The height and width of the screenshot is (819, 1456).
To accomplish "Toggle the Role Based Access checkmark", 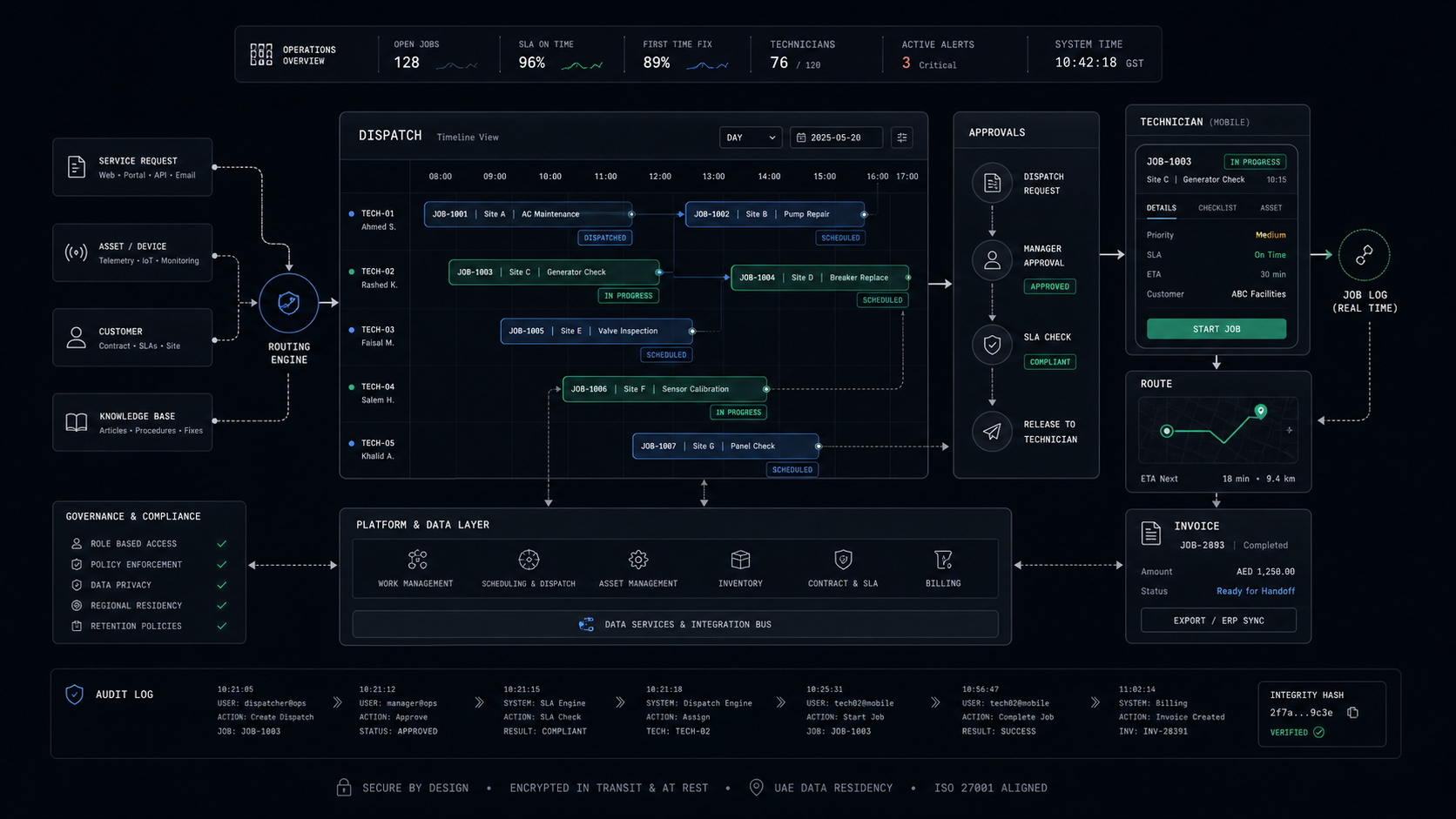I will pos(222,544).
